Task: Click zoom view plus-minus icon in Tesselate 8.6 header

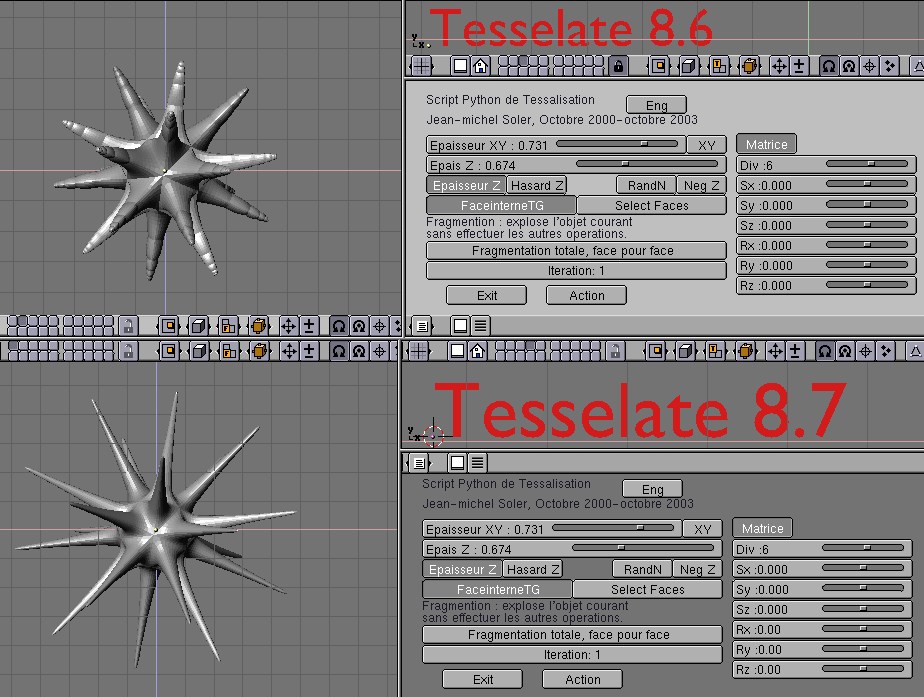Action: tap(799, 65)
